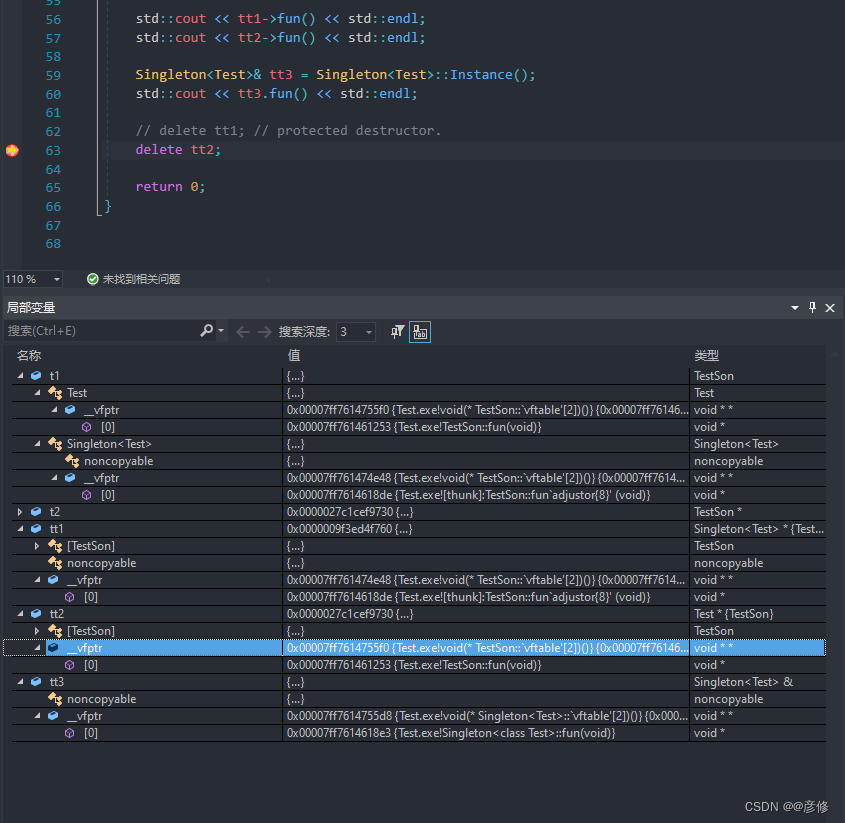This screenshot has height=823, width=845.
Task: Click the vertical scrollbar up arrow of Locals grid
Action: point(834,354)
